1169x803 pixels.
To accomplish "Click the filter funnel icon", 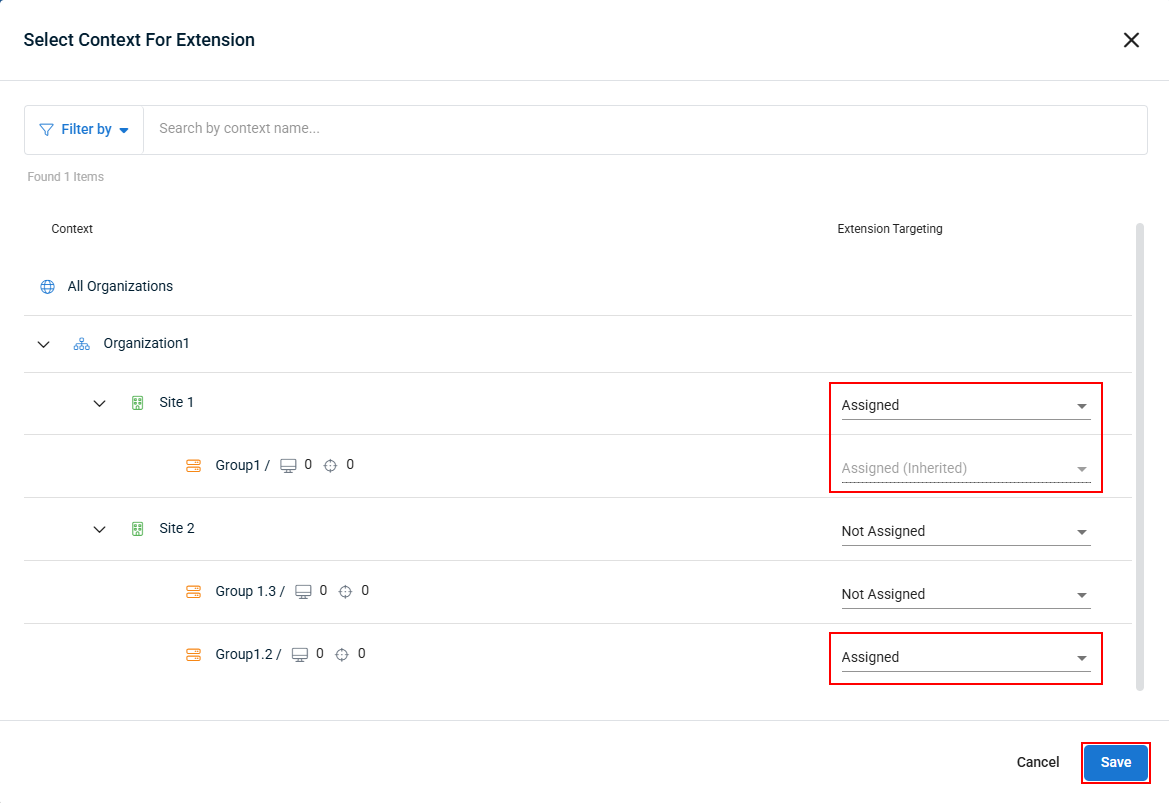I will point(46,130).
